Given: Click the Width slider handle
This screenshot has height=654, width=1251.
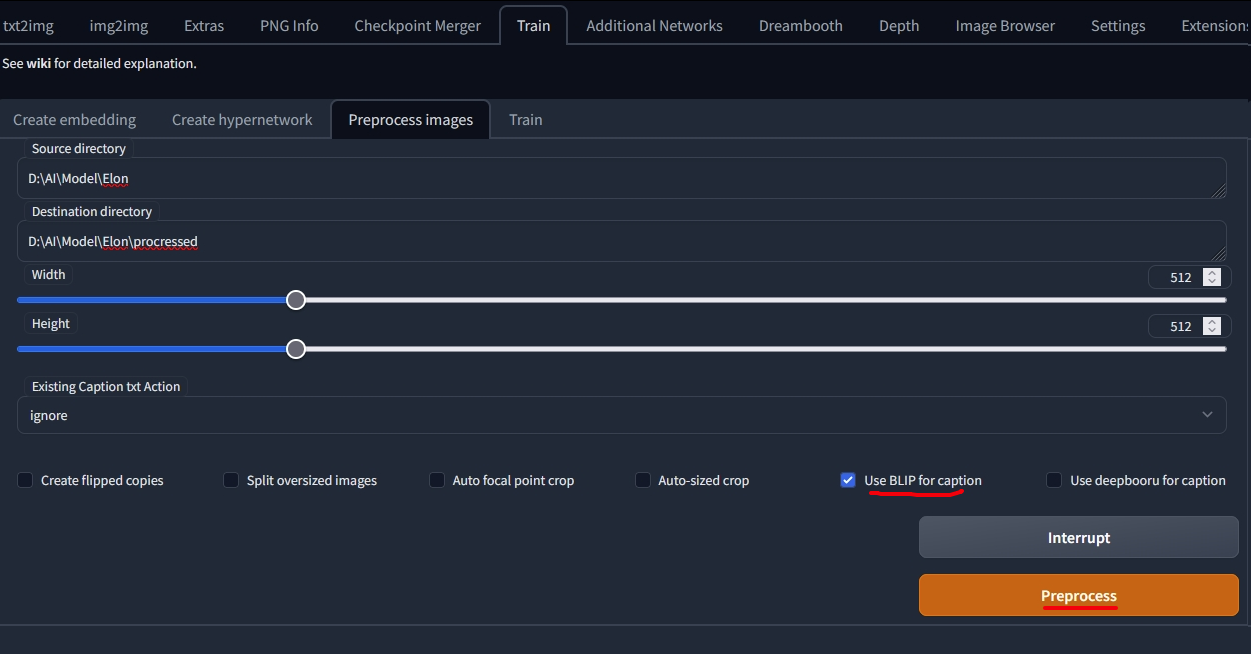Looking at the screenshot, I should [x=296, y=300].
